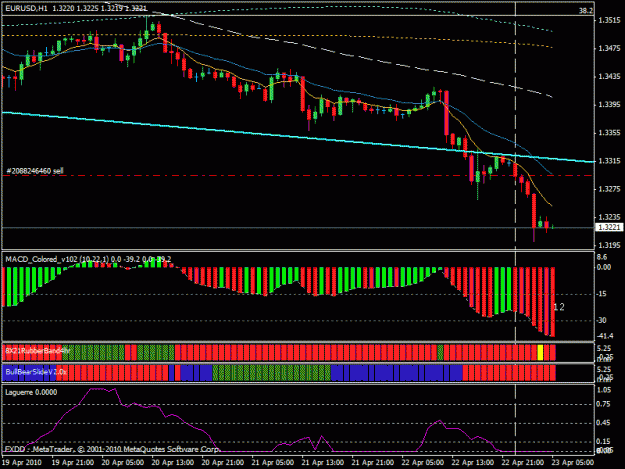Select the red dashed sell order line
This screenshot has width=625, height=469.
[x=299, y=175]
